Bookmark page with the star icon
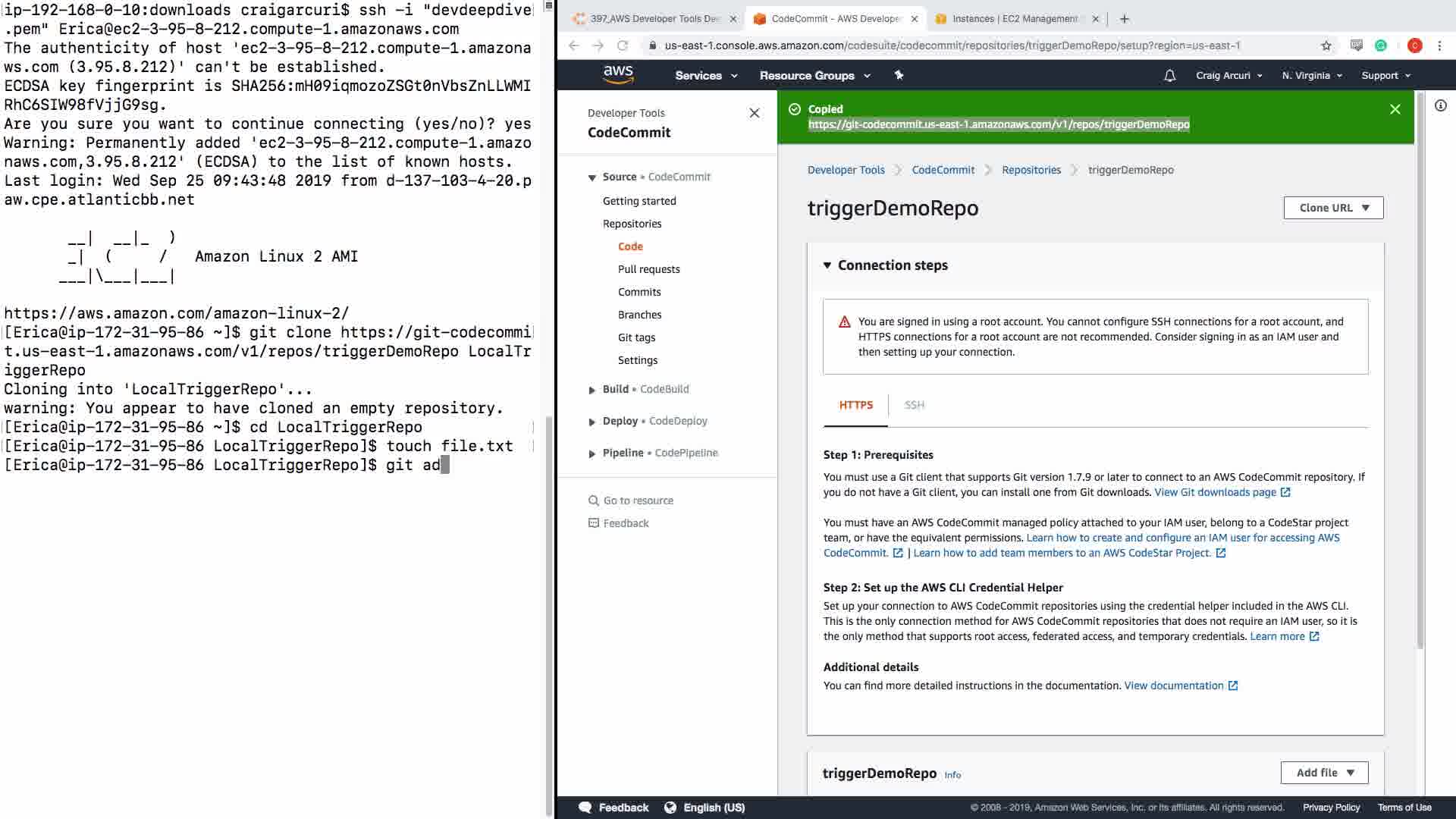This screenshot has height=819, width=1456. [1326, 45]
